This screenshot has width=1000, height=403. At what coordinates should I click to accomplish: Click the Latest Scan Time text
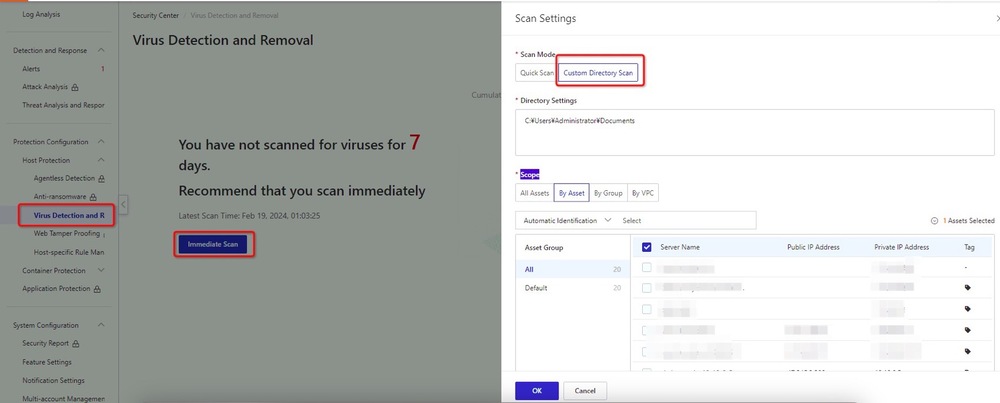(249, 216)
